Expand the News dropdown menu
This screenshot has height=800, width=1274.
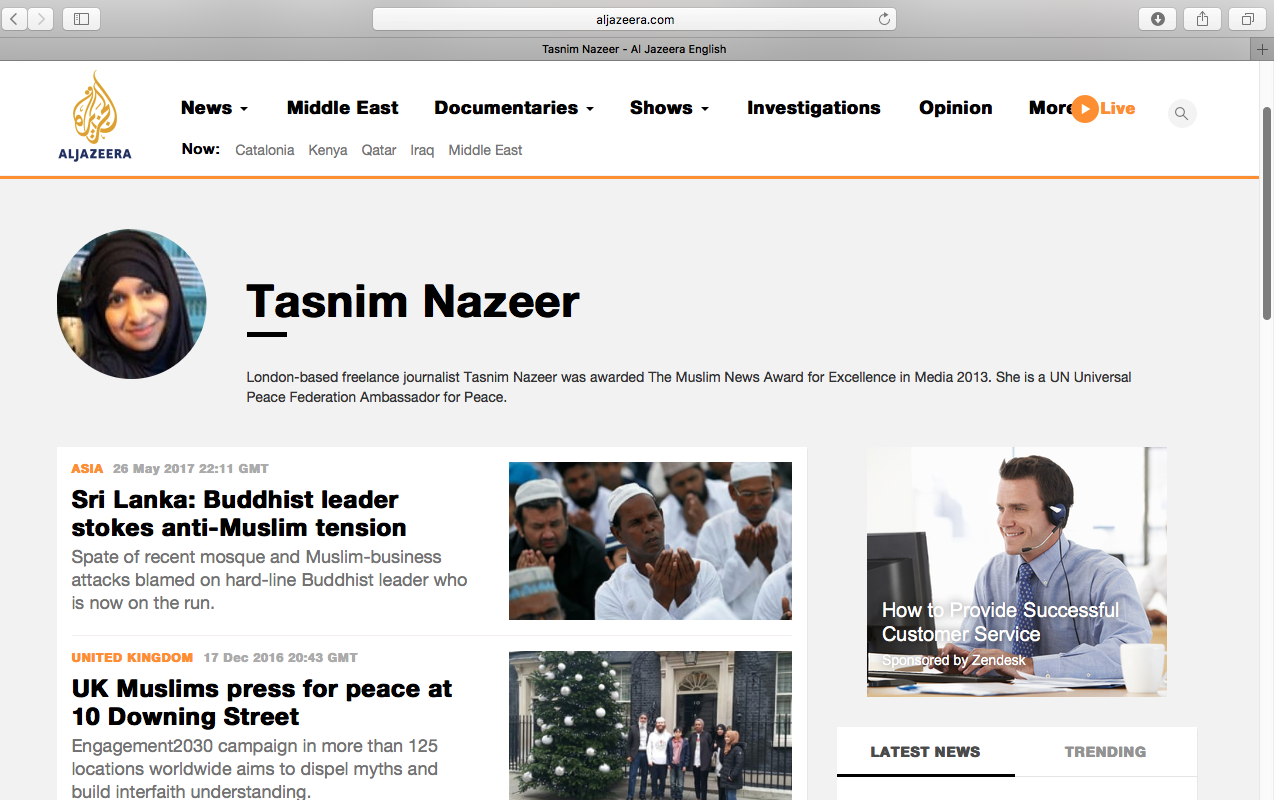coord(214,108)
